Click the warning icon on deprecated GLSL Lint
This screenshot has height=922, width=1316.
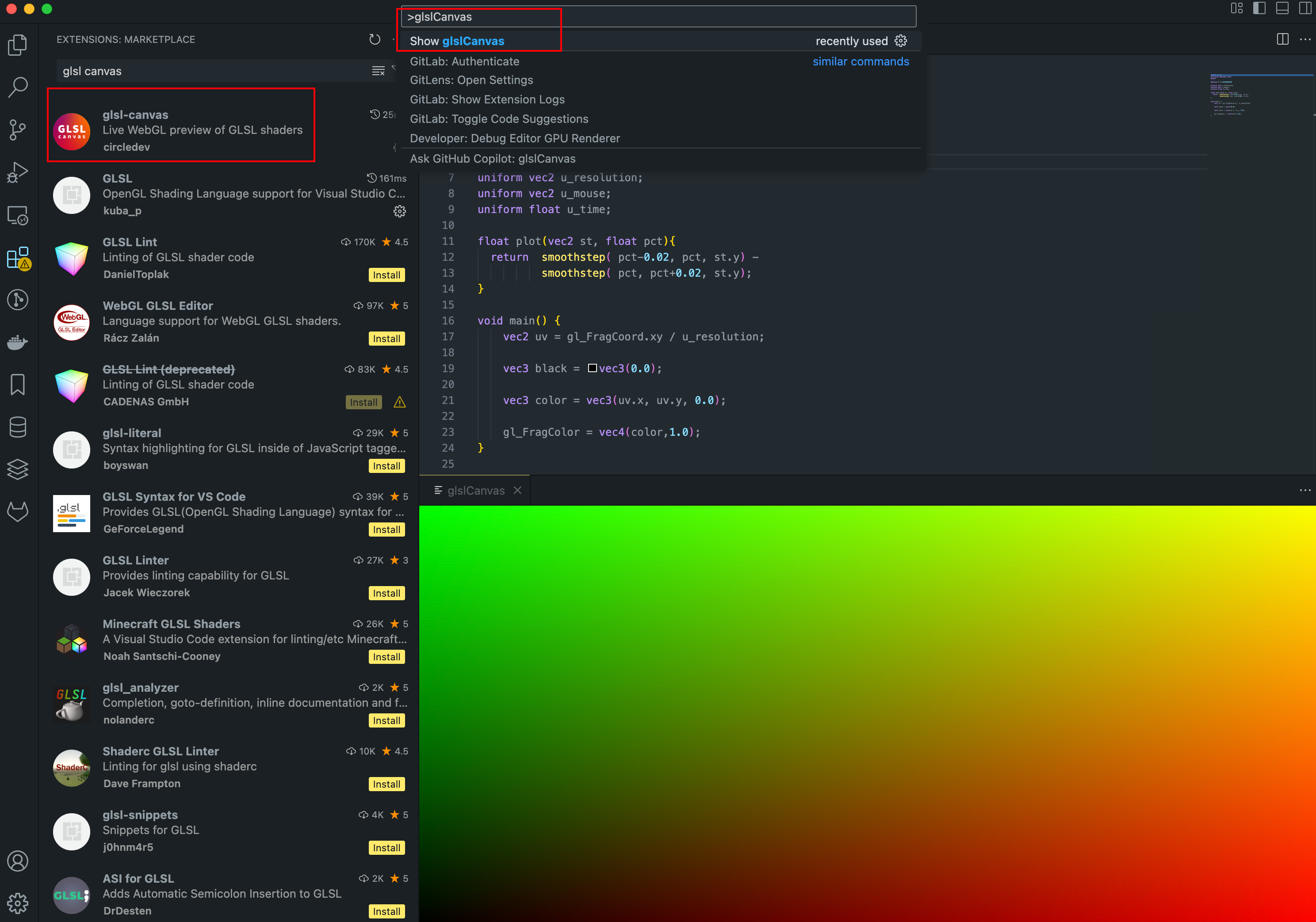click(399, 402)
